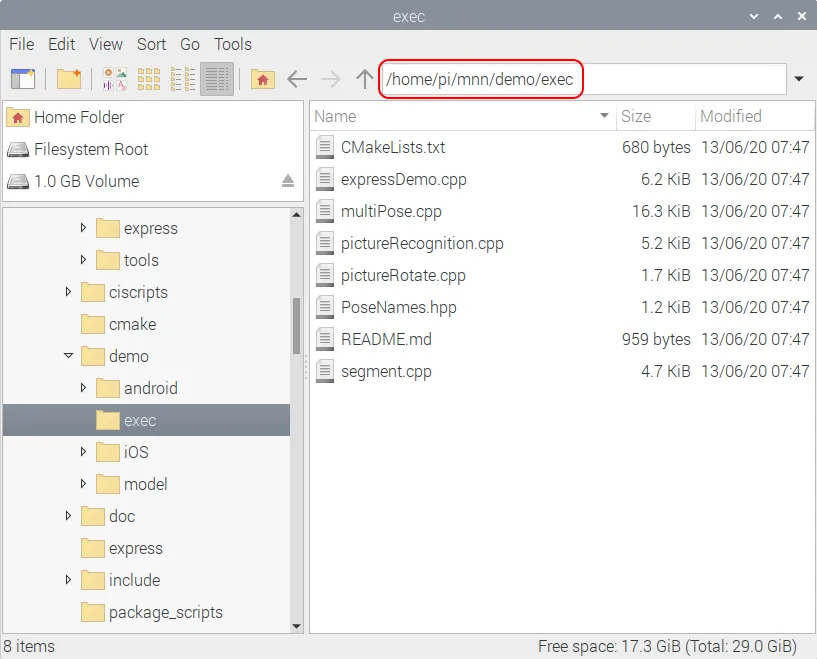The width and height of the screenshot is (817, 659).
Task: Open the Go menu
Action: point(190,44)
